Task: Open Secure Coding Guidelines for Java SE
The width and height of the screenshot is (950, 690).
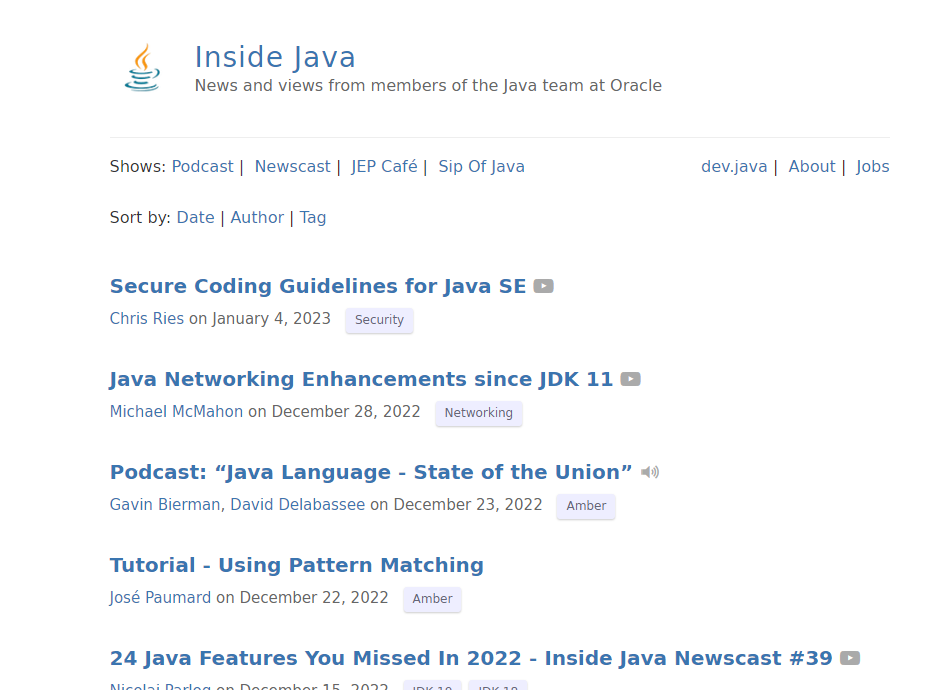Action: (318, 286)
